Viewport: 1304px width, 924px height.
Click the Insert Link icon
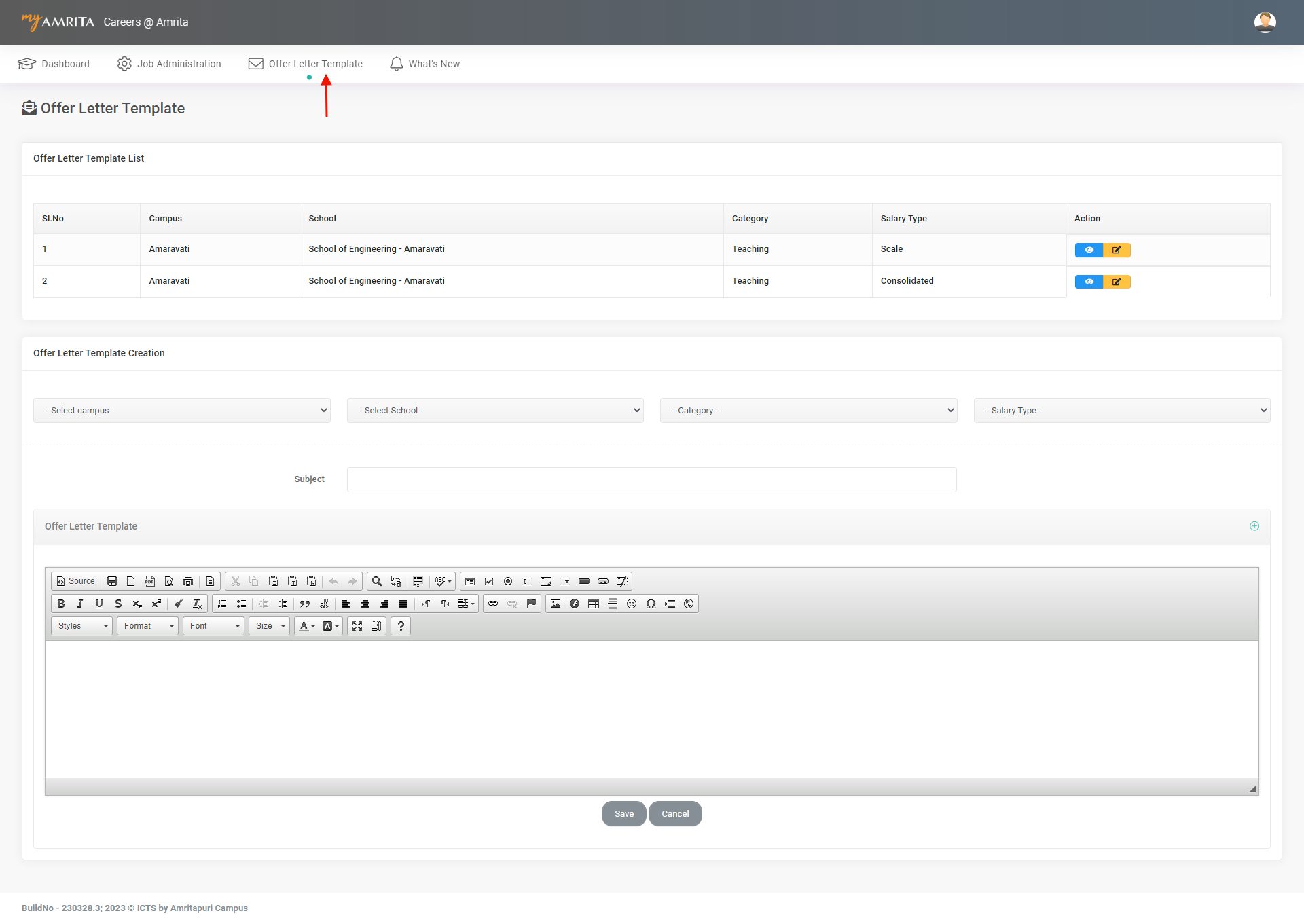493,604
